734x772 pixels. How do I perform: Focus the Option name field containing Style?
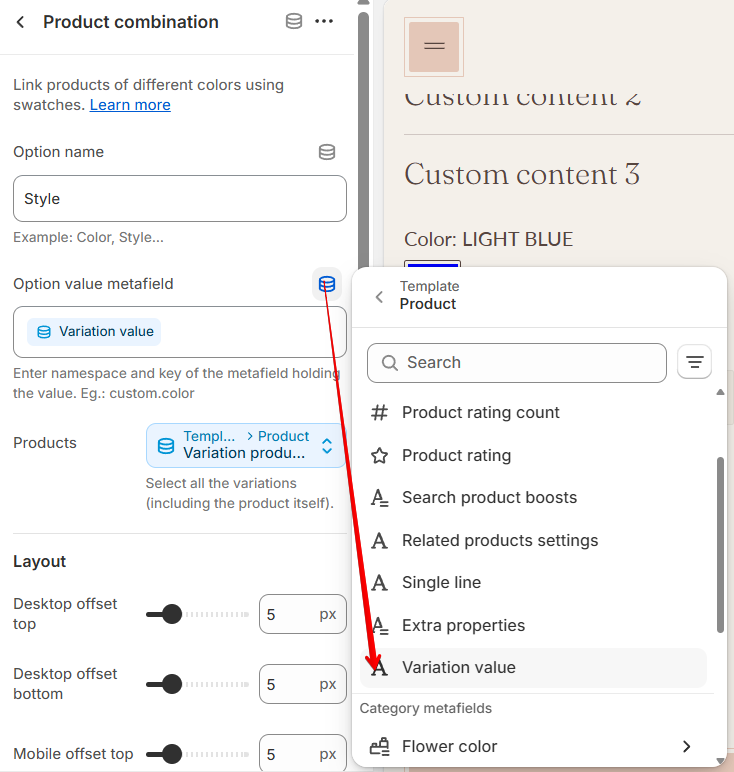tap(180, 198)
